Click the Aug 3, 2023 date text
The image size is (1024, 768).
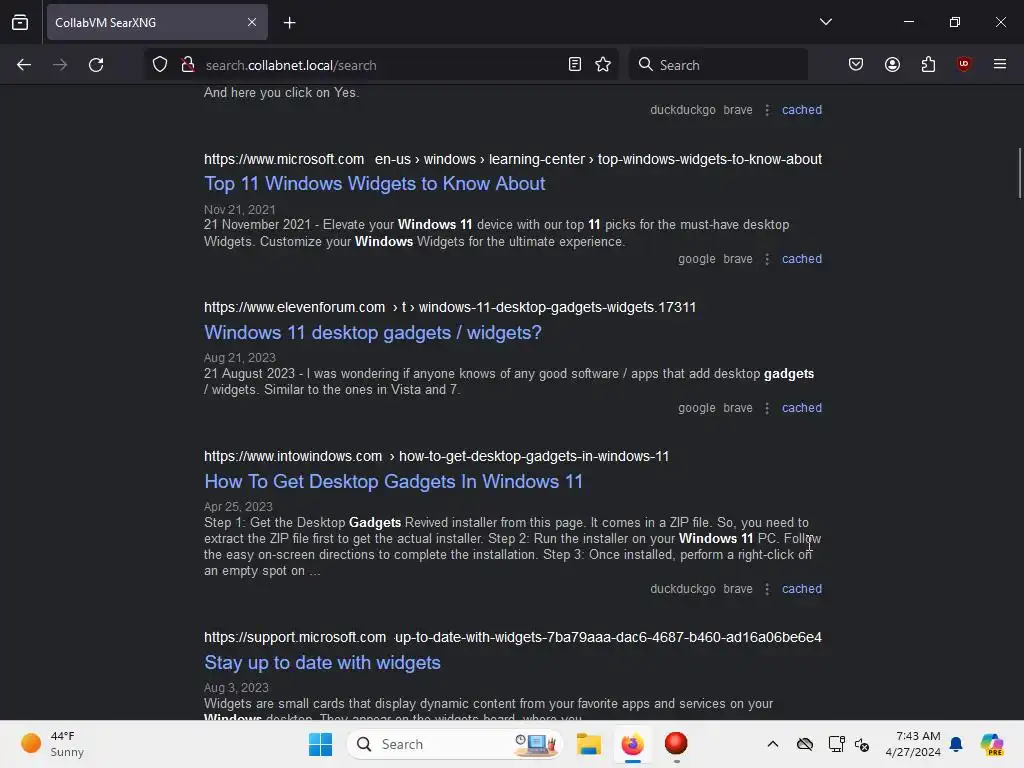point(236,688)
